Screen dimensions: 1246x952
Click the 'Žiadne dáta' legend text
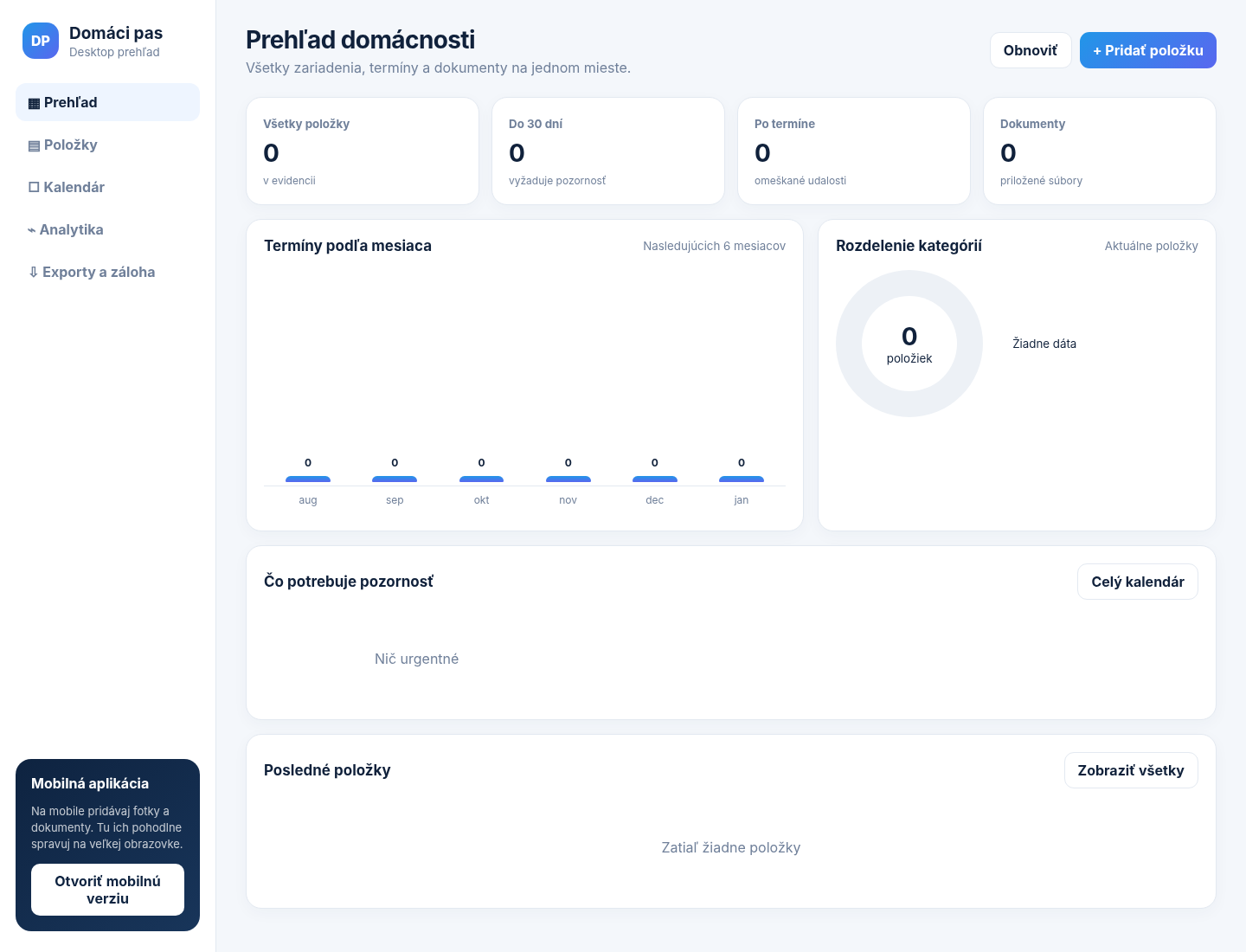(x=1044, y=344)
